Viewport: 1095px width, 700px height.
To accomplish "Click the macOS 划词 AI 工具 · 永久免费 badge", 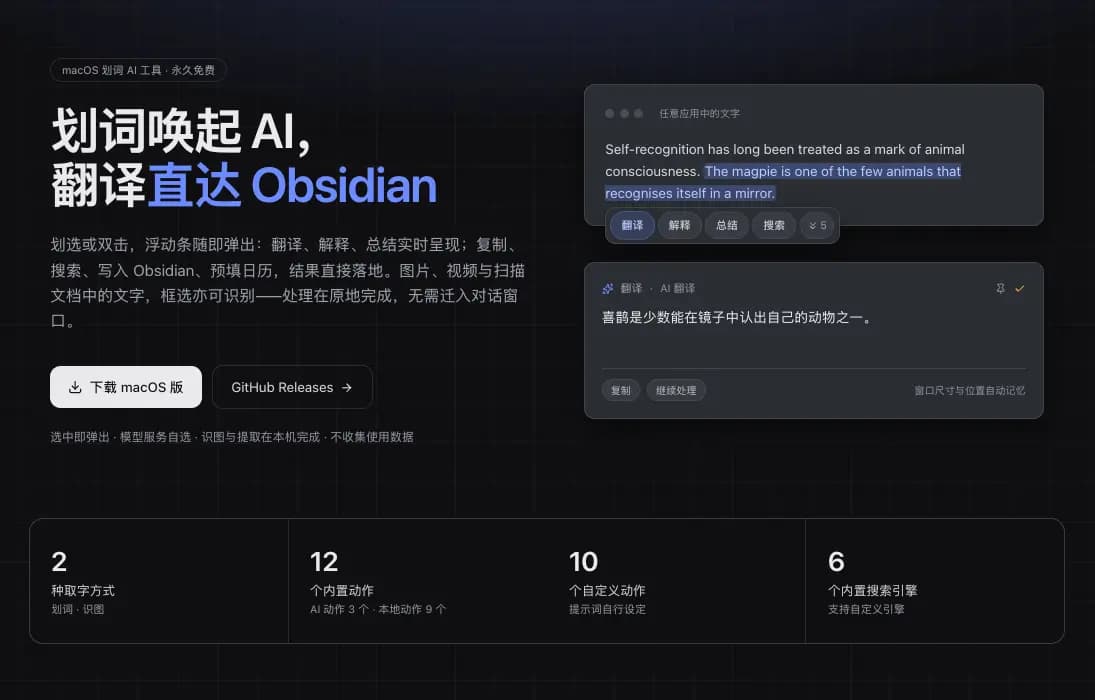I will coord(138,70).
